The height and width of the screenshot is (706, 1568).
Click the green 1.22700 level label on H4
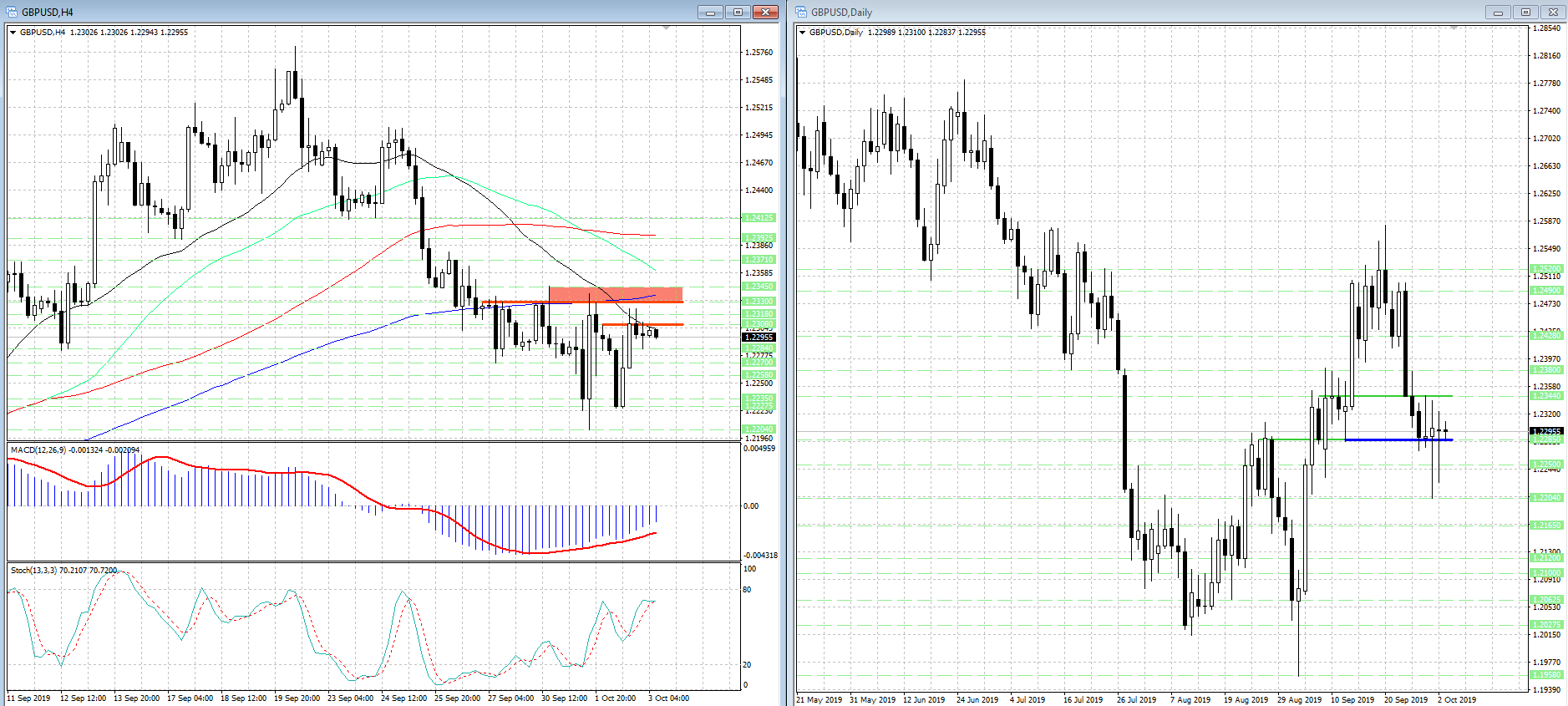pos(759,363)
